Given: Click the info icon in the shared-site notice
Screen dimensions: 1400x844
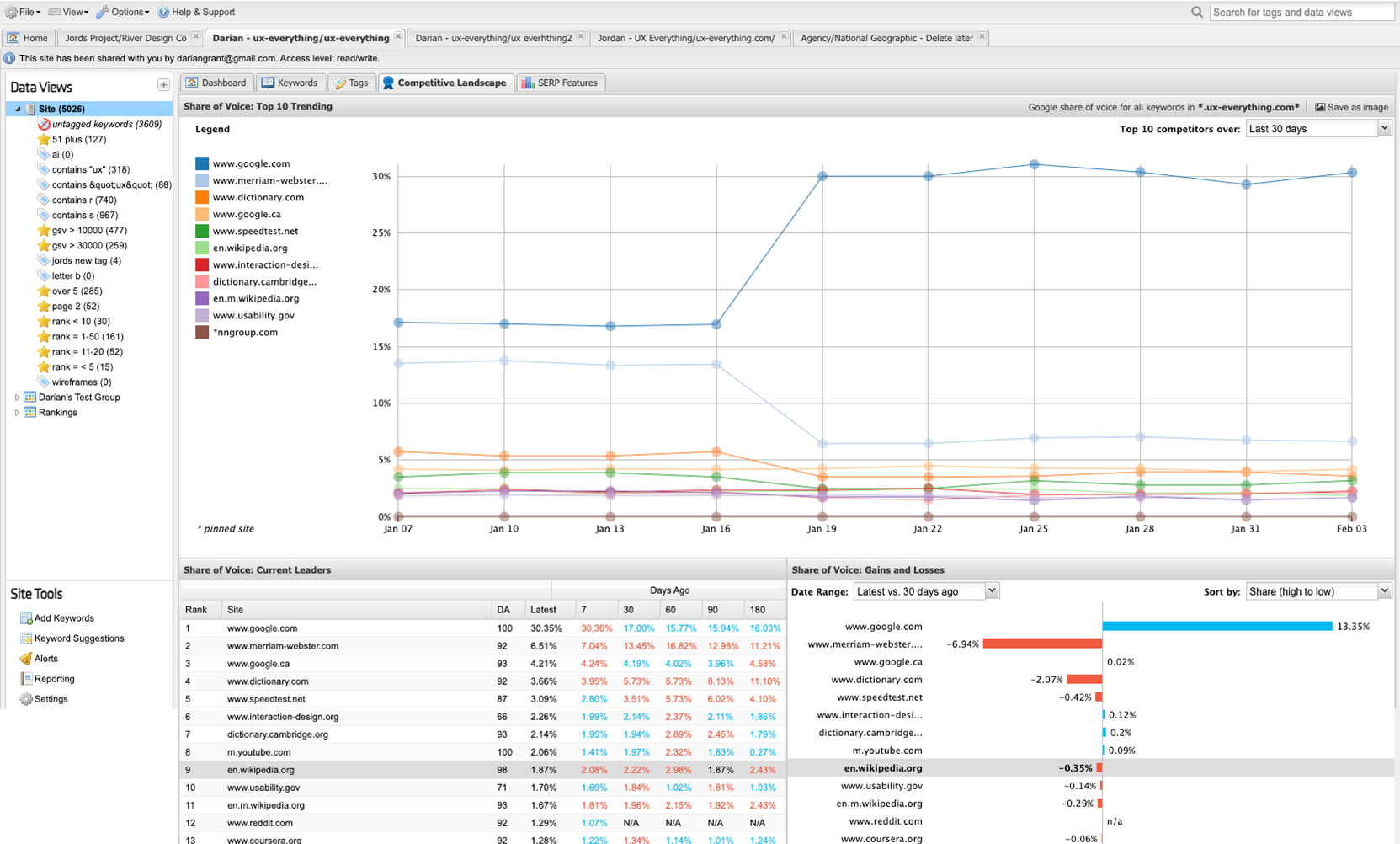Looking at the screenshot, I should coord(9,58).
